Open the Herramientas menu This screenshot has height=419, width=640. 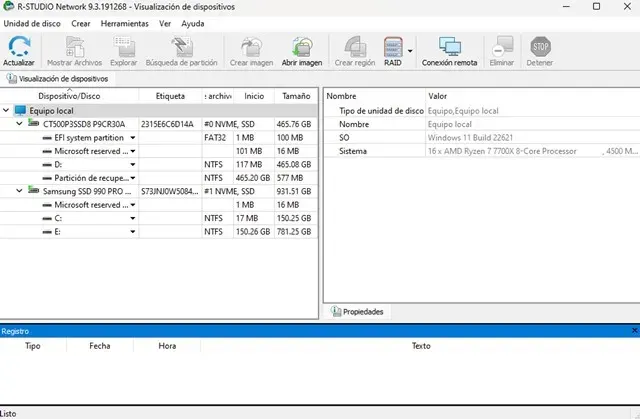click(x=124, y=24)
